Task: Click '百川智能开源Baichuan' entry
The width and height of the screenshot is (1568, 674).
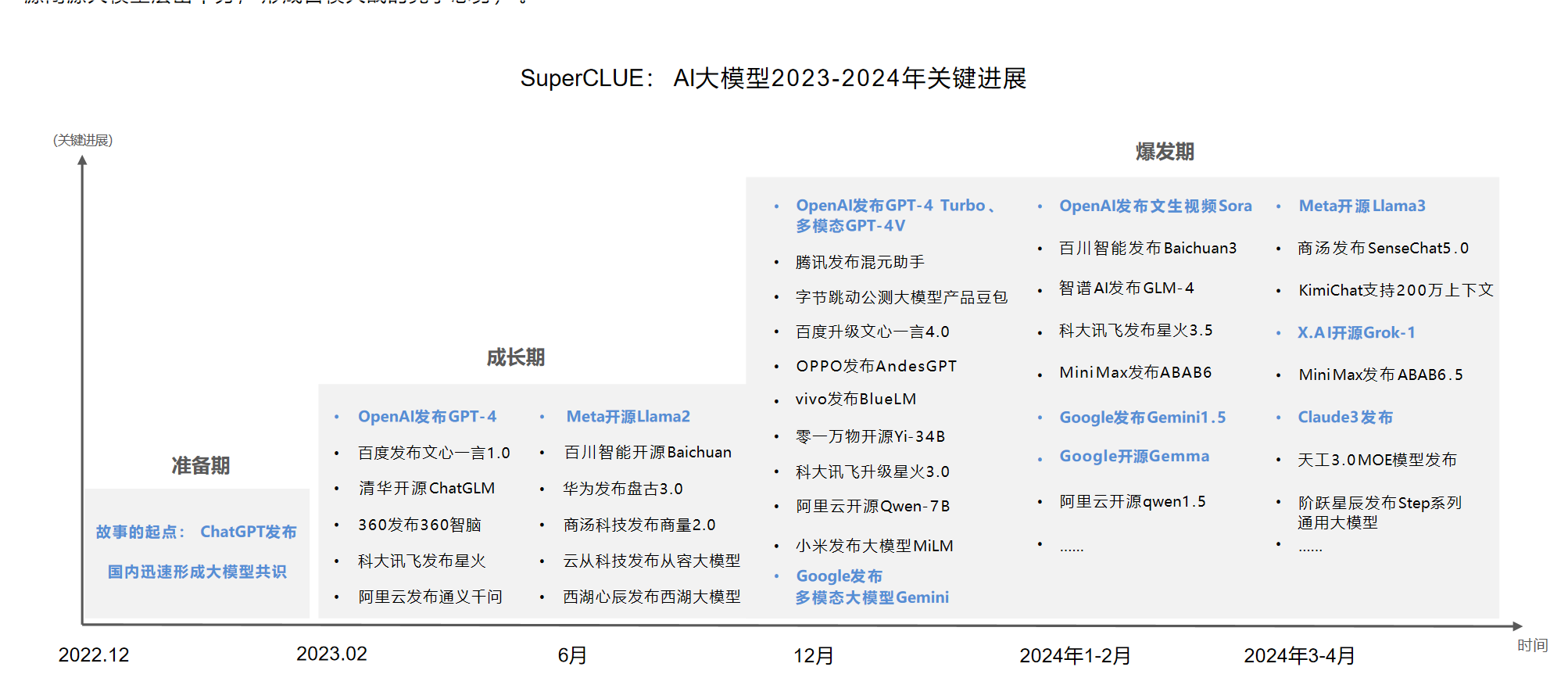Action: tap(648, 452)
